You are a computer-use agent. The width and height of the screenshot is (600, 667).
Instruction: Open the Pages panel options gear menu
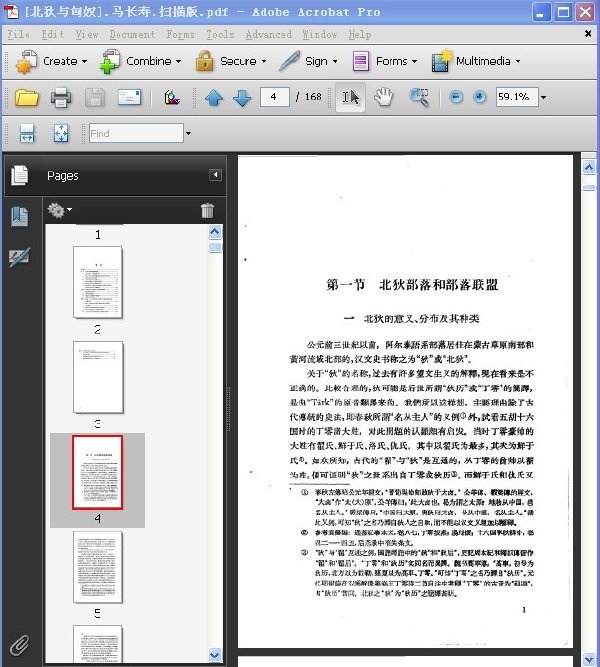coord(60,210)
